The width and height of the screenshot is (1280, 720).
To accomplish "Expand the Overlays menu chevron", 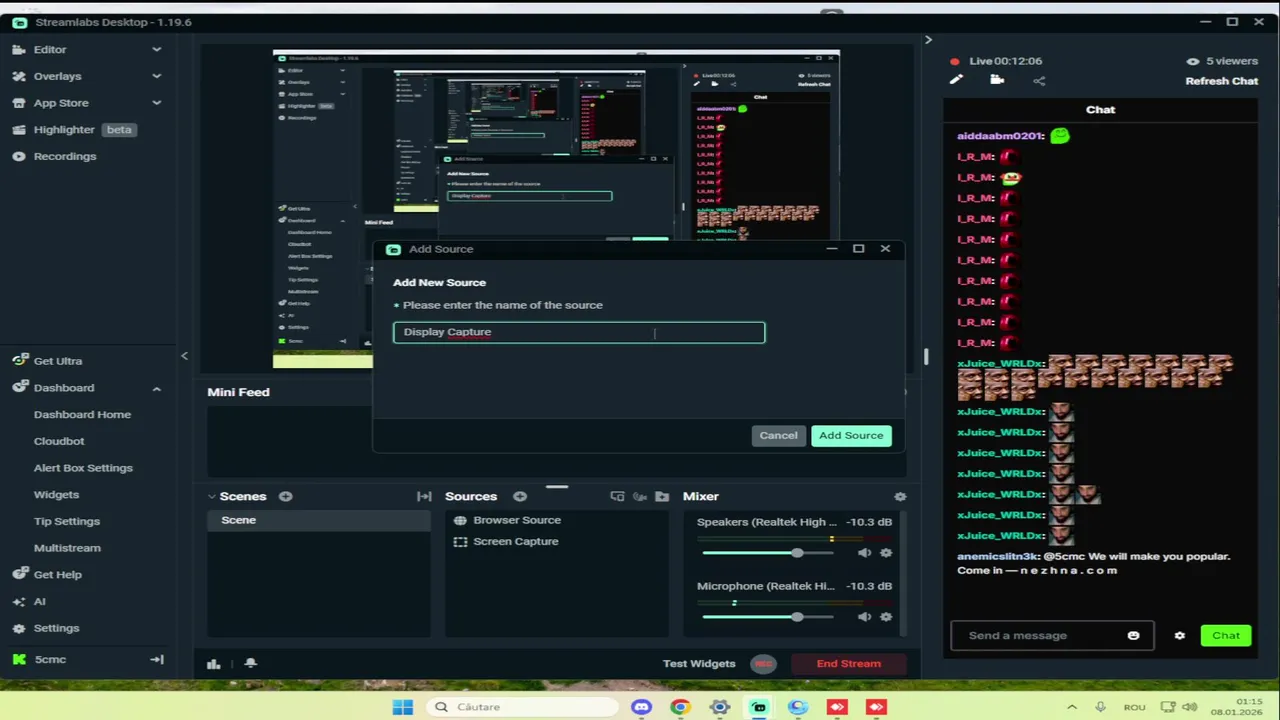I will pyautogui.click(x=156, y=76).
